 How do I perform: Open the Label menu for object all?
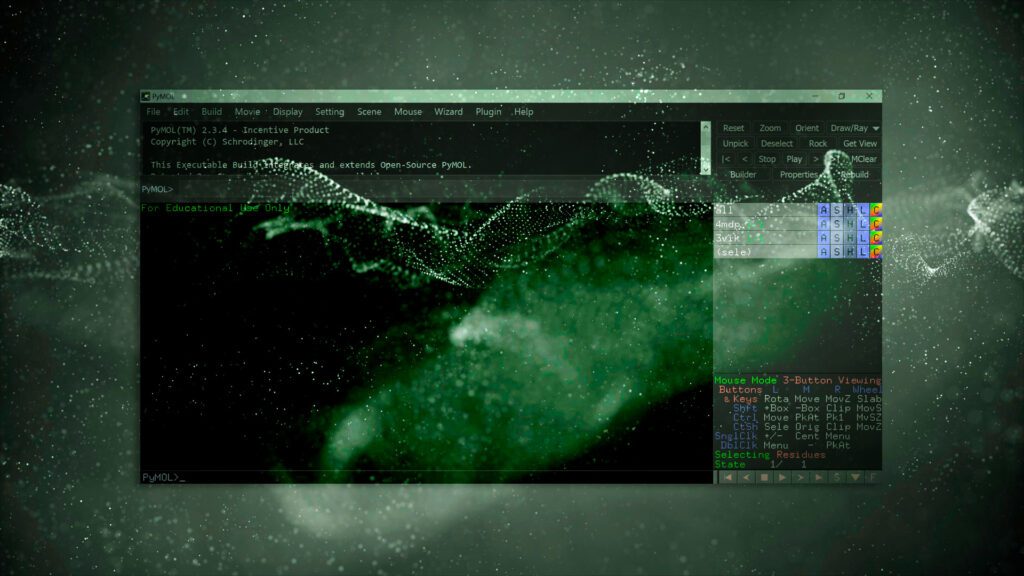pyautogui.click(x=863, y=210)
